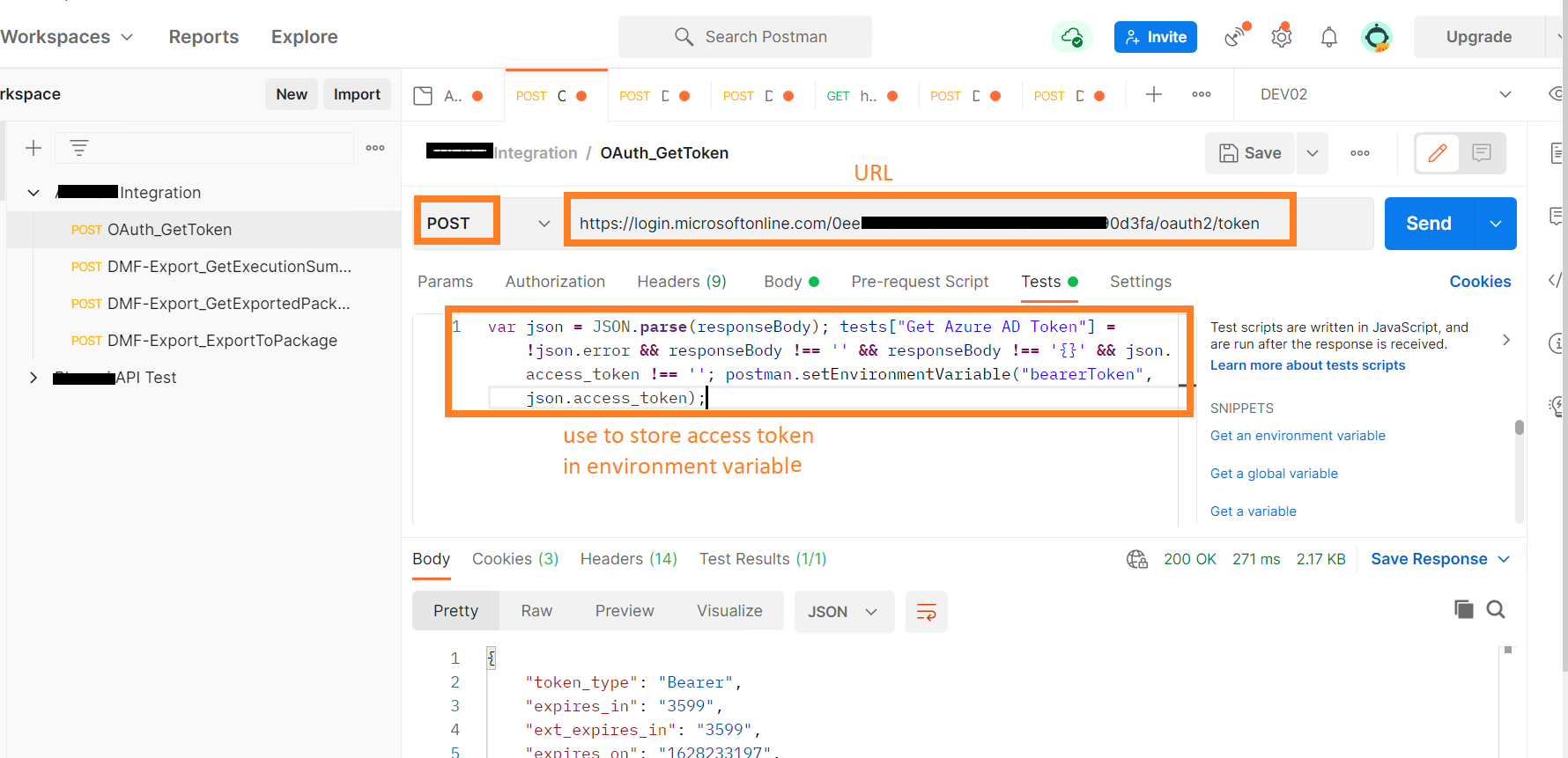Open Postman settings gear icon
Screen dimensions: 1568x758
tap(1282, 37)
